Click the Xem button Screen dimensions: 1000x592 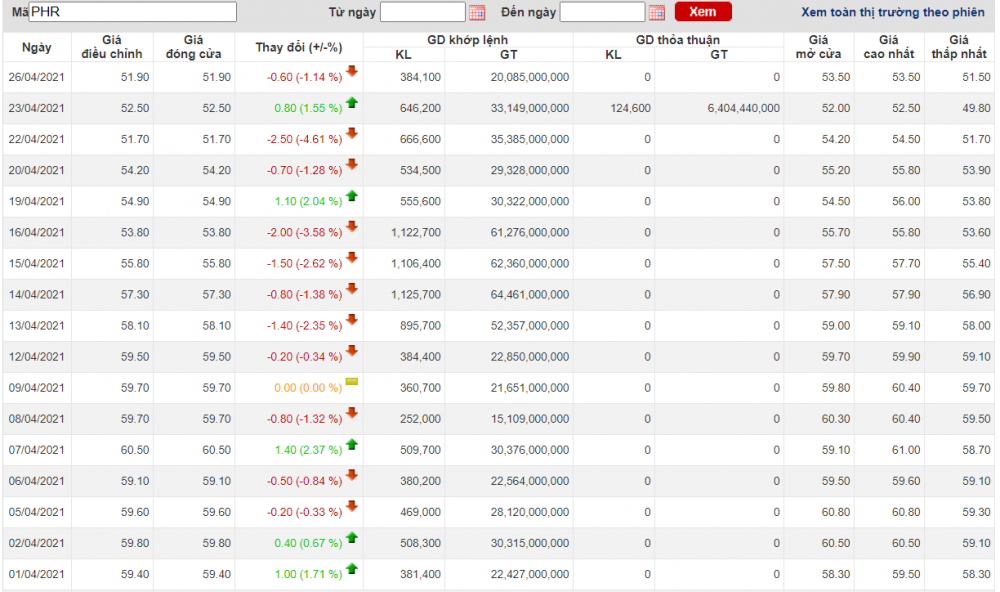point(703,12)
